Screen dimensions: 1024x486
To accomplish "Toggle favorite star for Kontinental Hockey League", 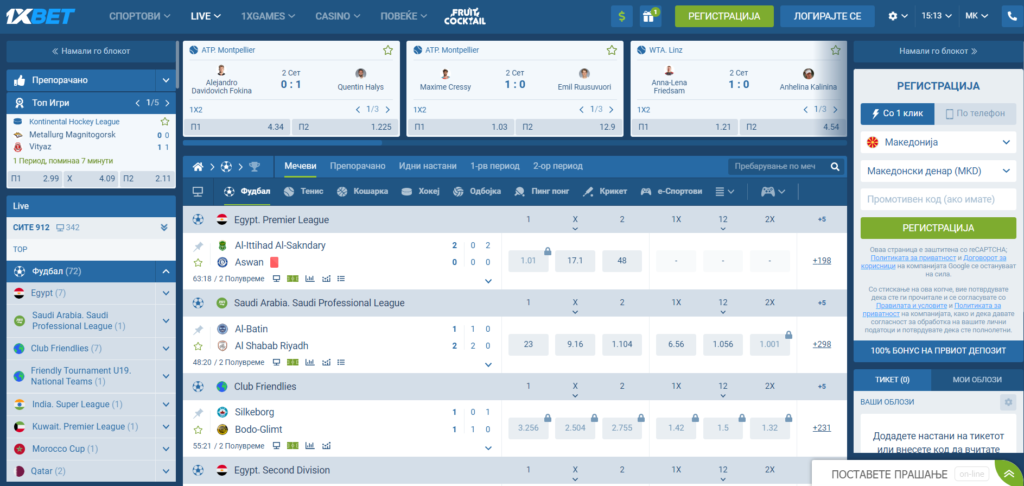I will 165,121.
